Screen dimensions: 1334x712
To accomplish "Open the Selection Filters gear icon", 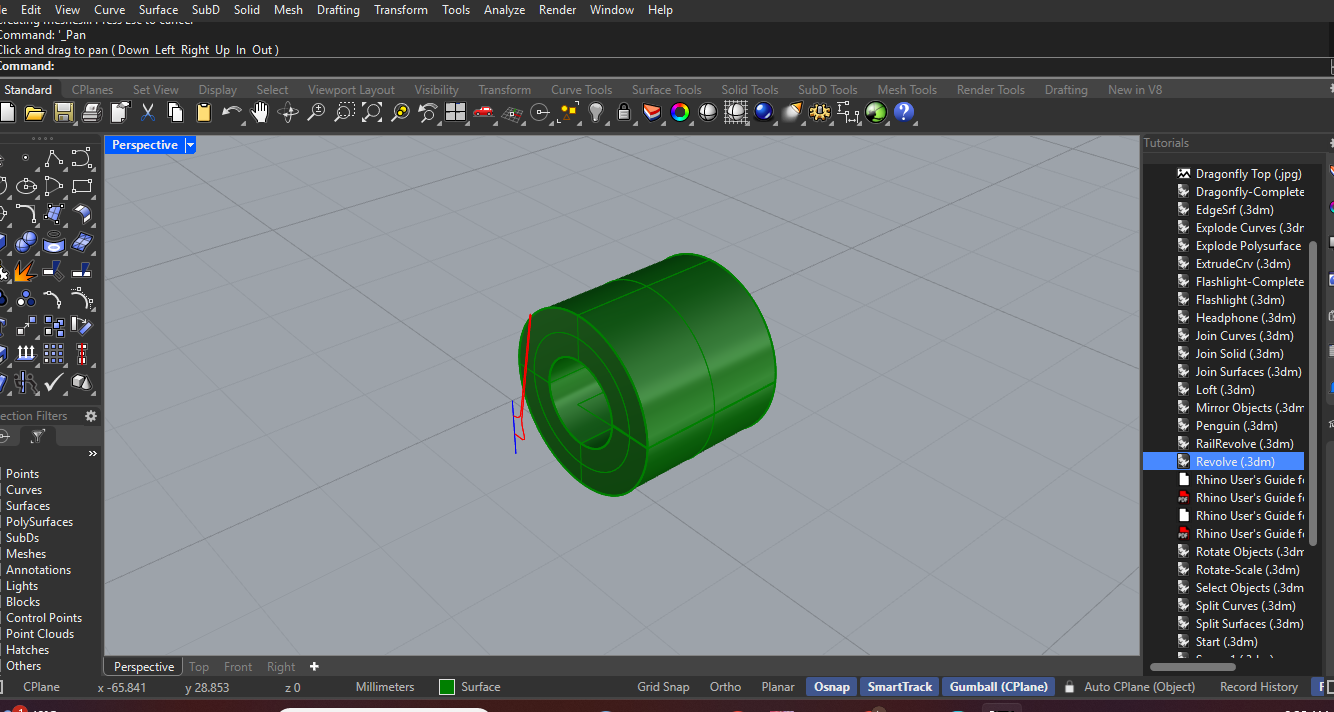I will 90,416.
